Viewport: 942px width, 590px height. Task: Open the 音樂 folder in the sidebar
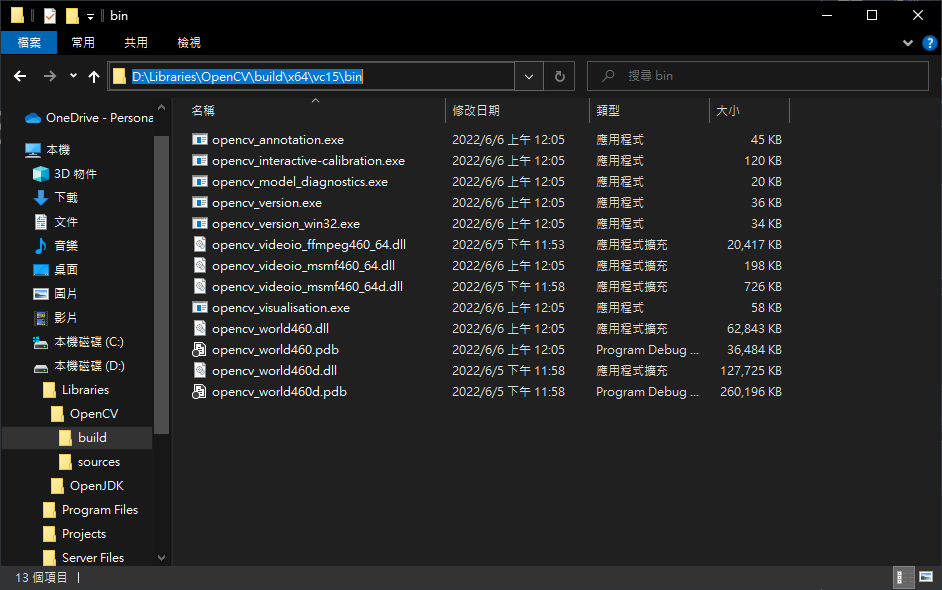pos(55,246)
